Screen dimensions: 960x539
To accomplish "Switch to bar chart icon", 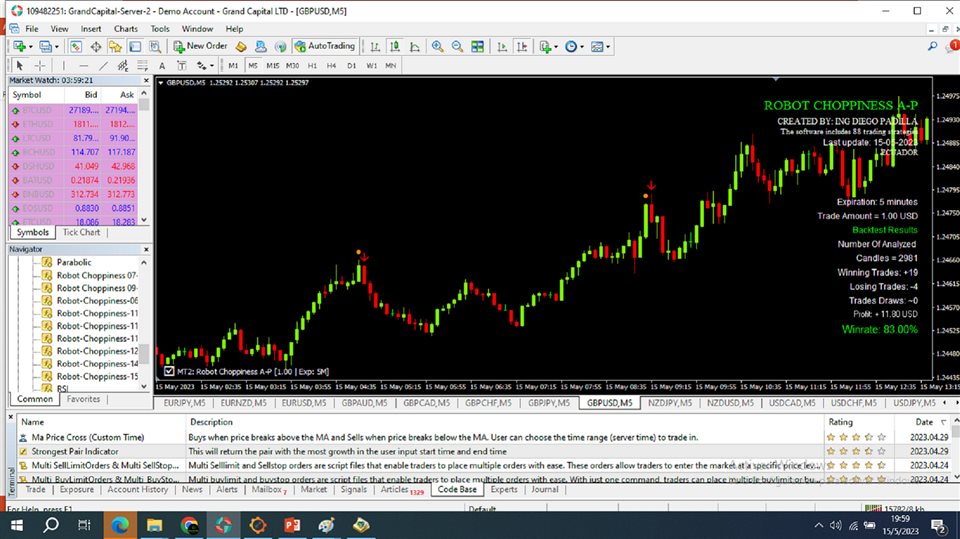I will [375, 47].
